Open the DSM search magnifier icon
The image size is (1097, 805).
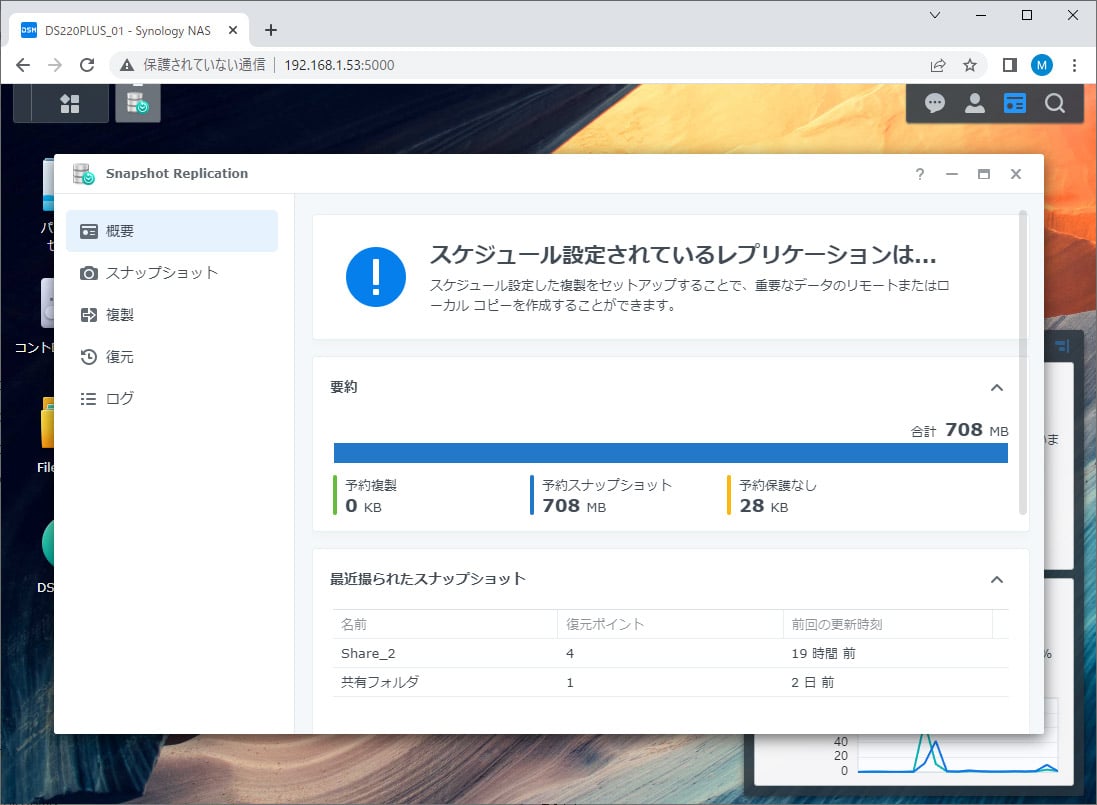1054,104
